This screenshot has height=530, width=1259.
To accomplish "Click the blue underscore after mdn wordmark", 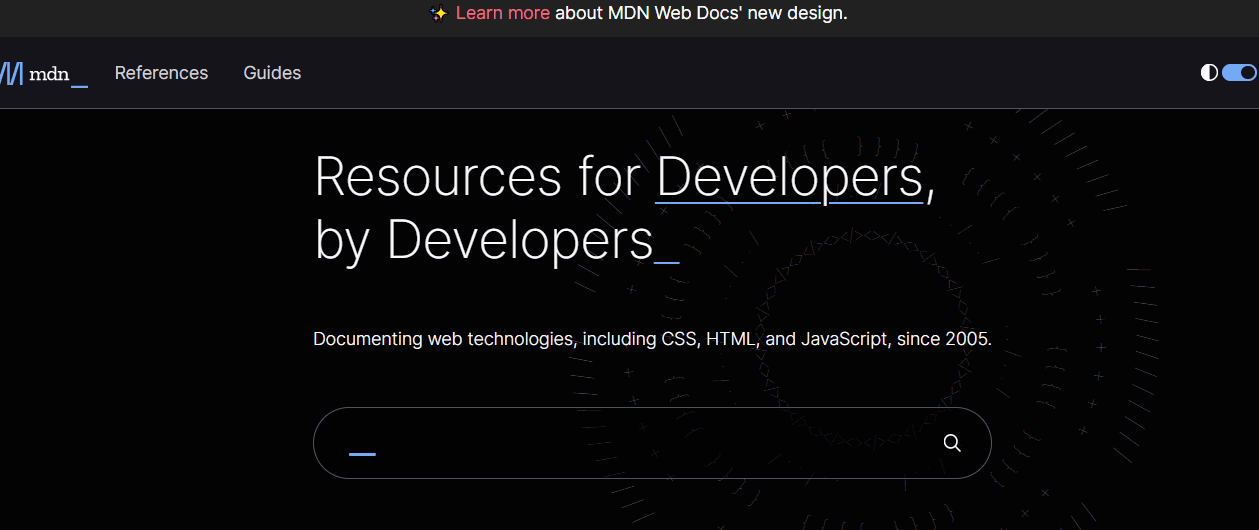I will 80,85.
